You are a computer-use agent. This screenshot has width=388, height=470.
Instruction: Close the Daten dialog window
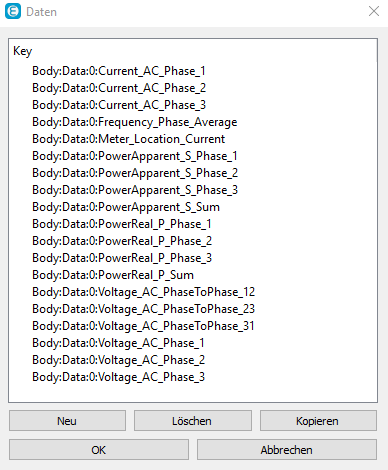374,11
